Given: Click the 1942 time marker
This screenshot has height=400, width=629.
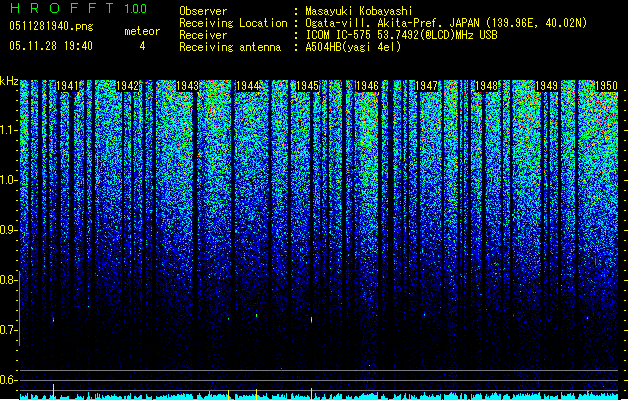Looking at the screenshot, I should pyautogui.click(x=127, y=86).
